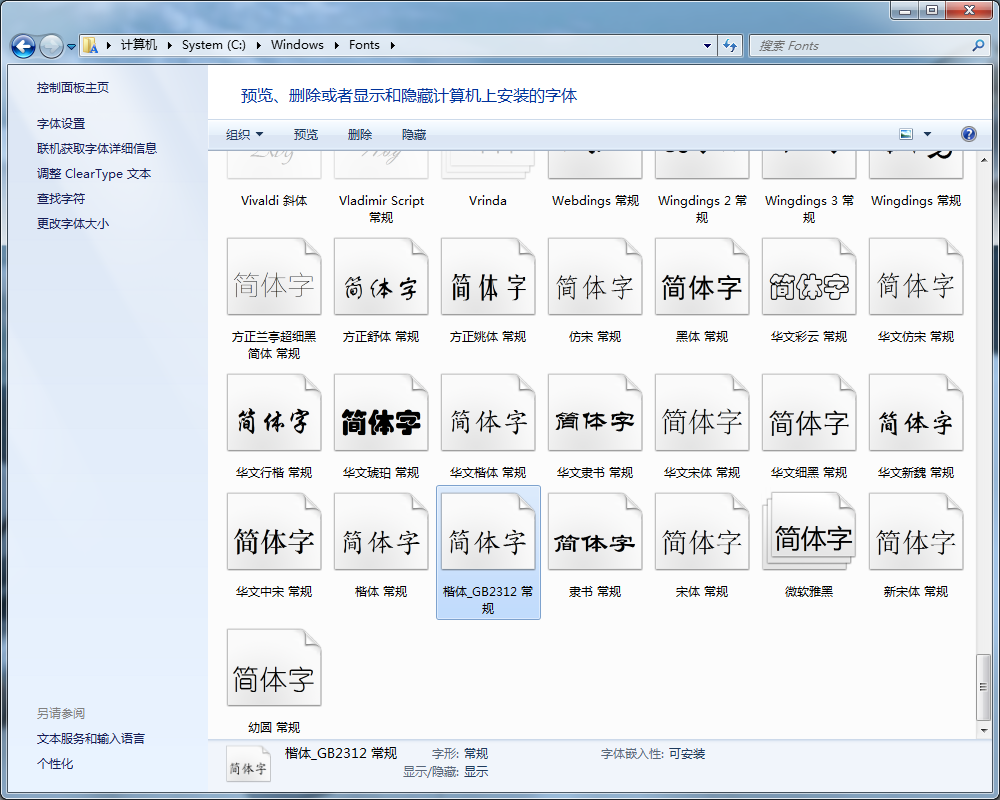1000x800 pixels.
Task: Select the 楷体 常规 font icon
Action: pyautogui.click(x=381, y=532)
